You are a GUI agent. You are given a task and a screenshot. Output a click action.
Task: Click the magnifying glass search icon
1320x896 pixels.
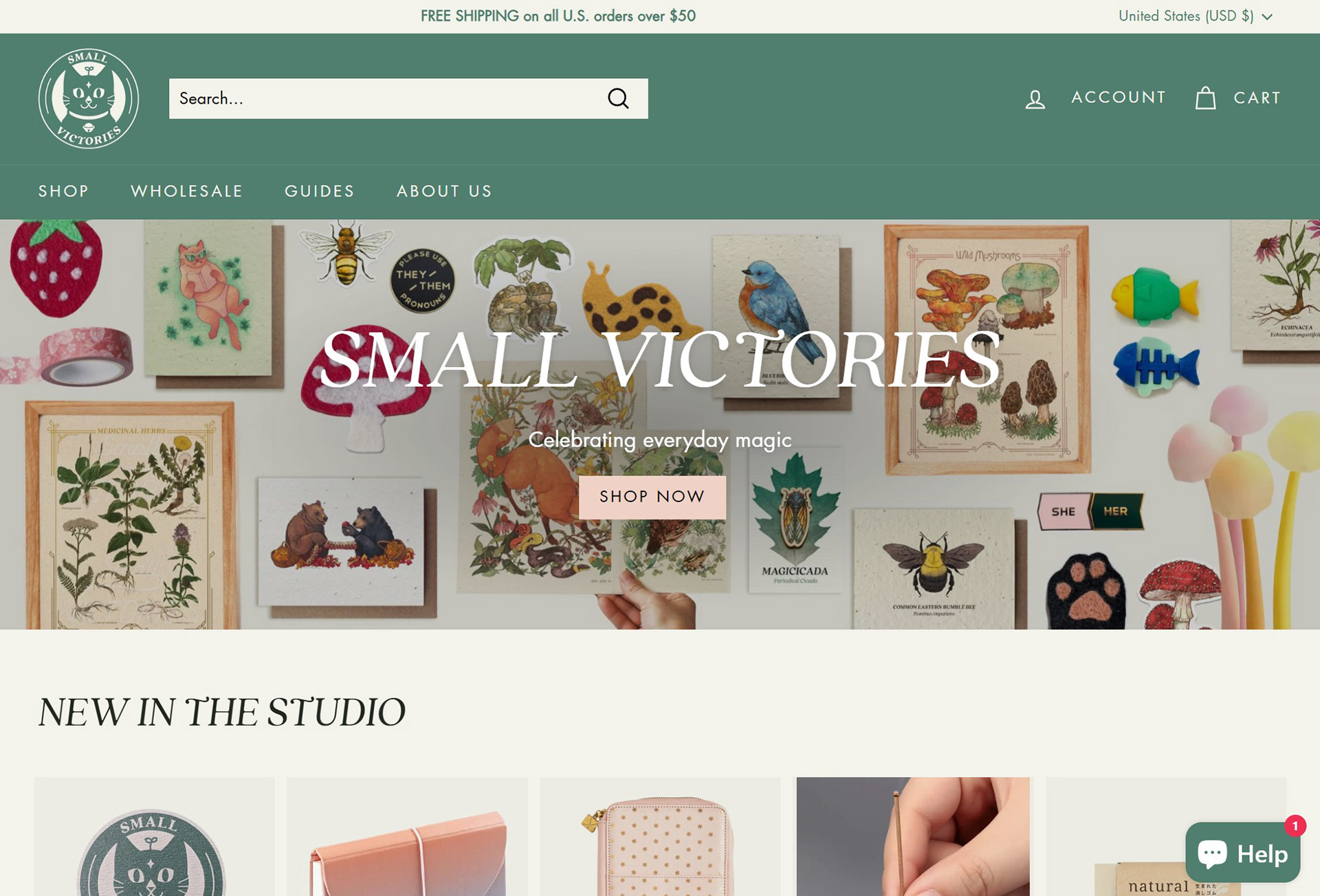coord(618,98)
